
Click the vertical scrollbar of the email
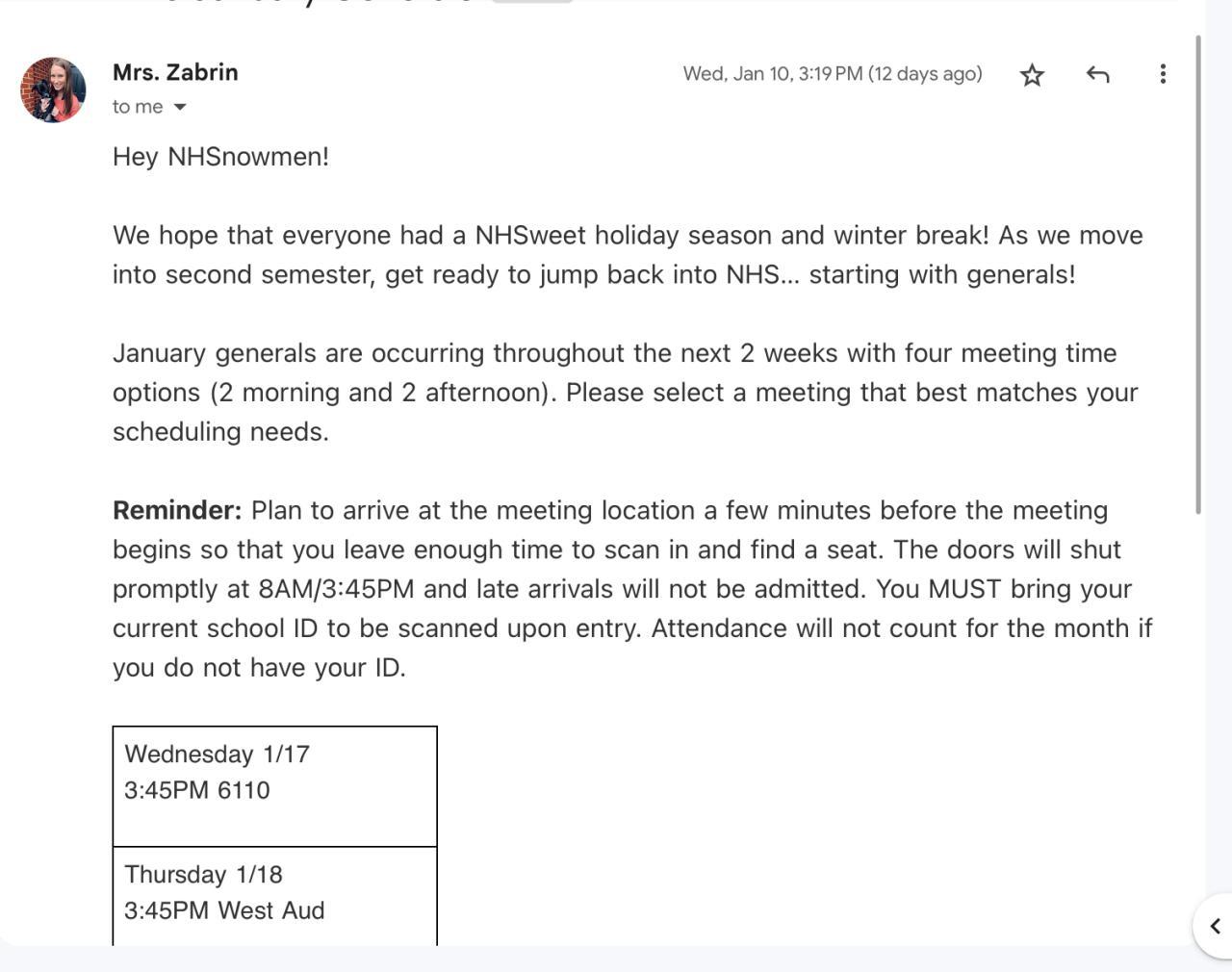click(x=1198, y=274)
